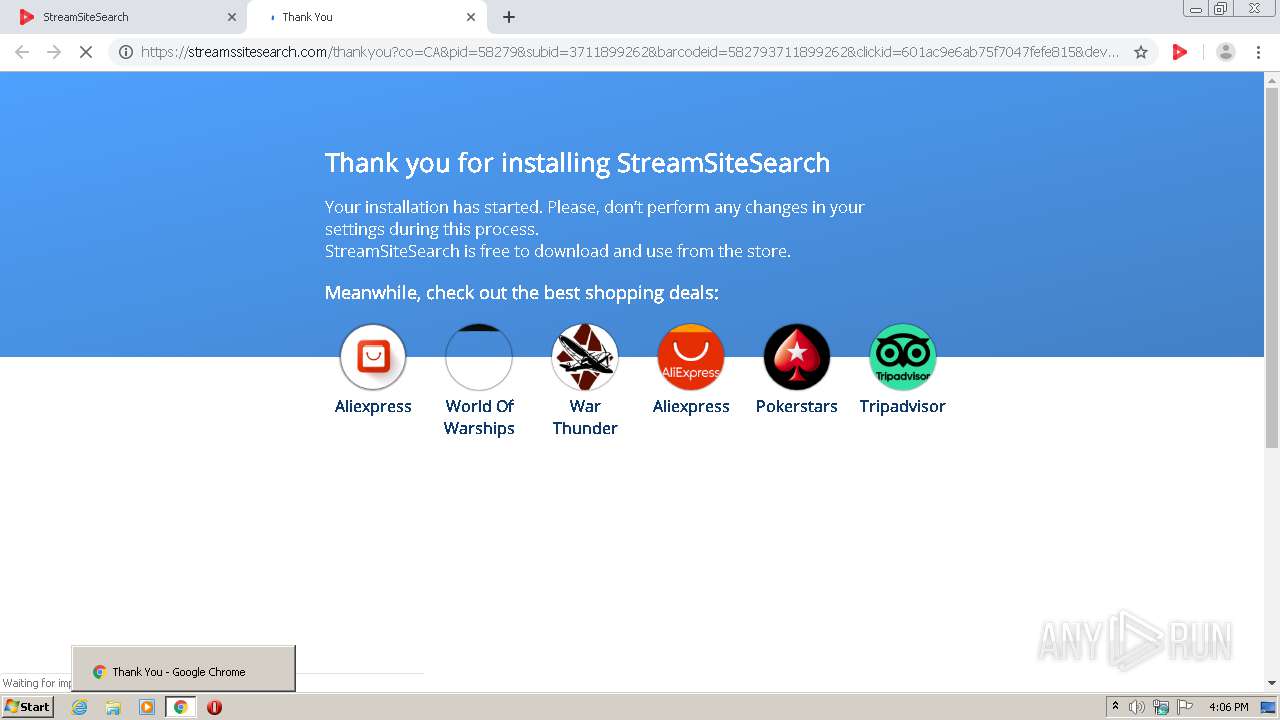
Task: Click the scrollbar up arrow
Action: [x=1272, y=81]
